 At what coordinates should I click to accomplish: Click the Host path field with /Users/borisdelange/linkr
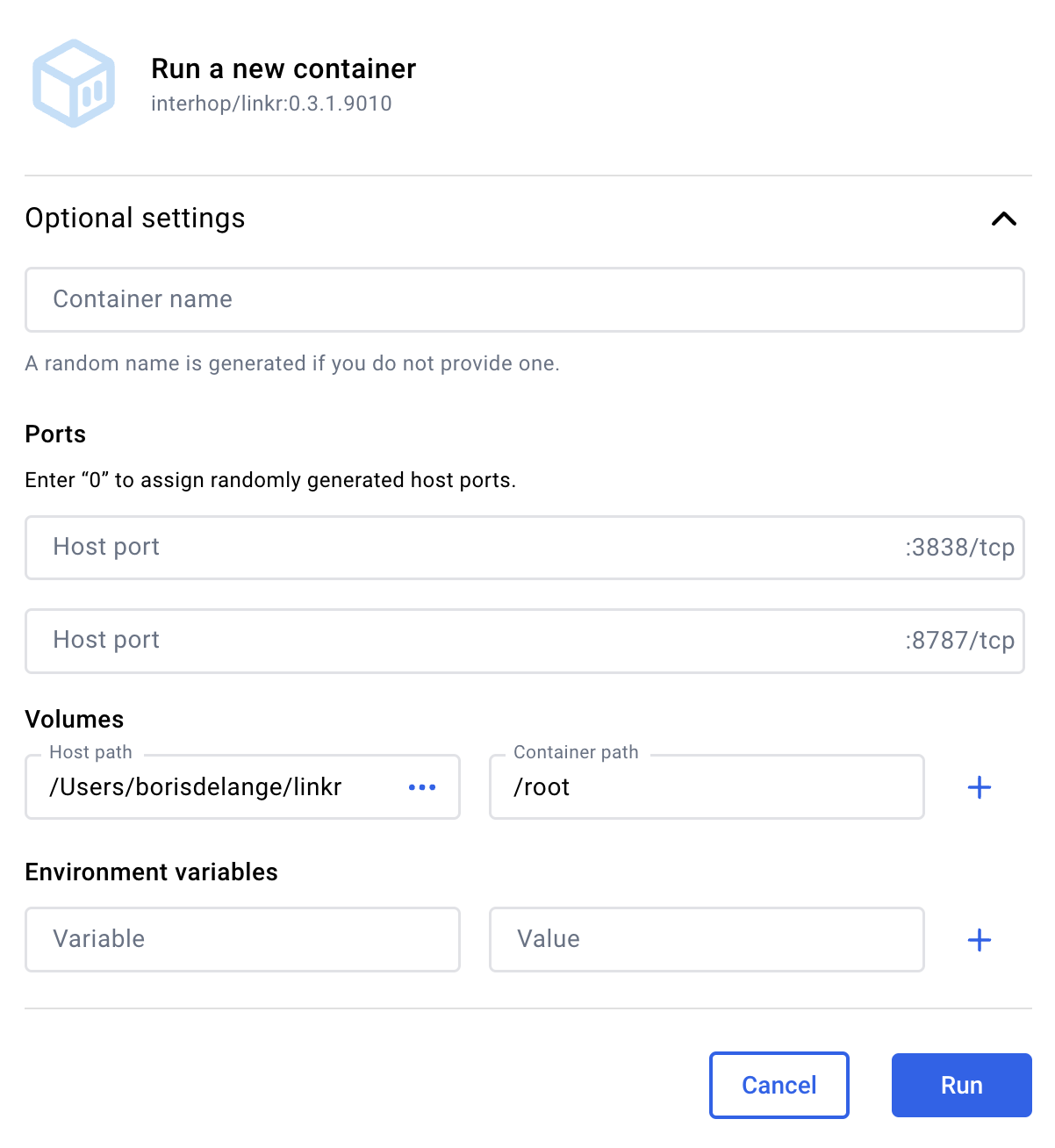pyautogui.click(x=242, y=787)
